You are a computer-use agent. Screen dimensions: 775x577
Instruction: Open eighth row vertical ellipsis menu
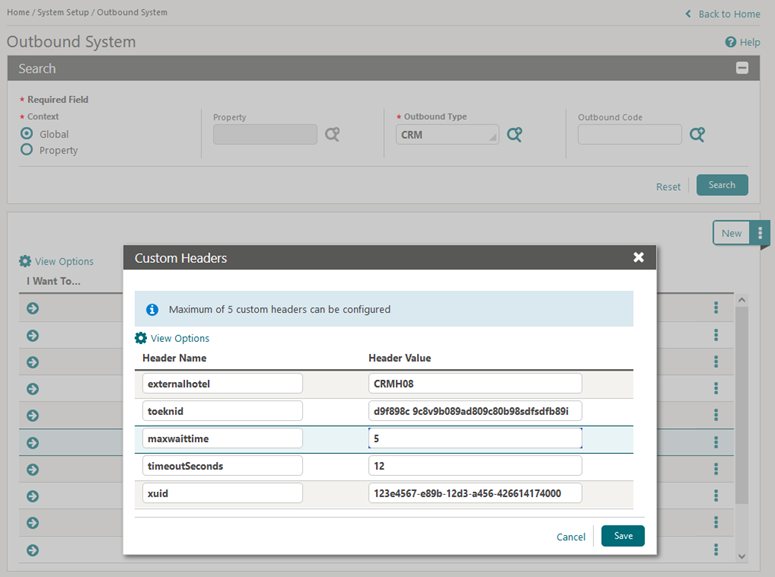click(x=716, y=495)
